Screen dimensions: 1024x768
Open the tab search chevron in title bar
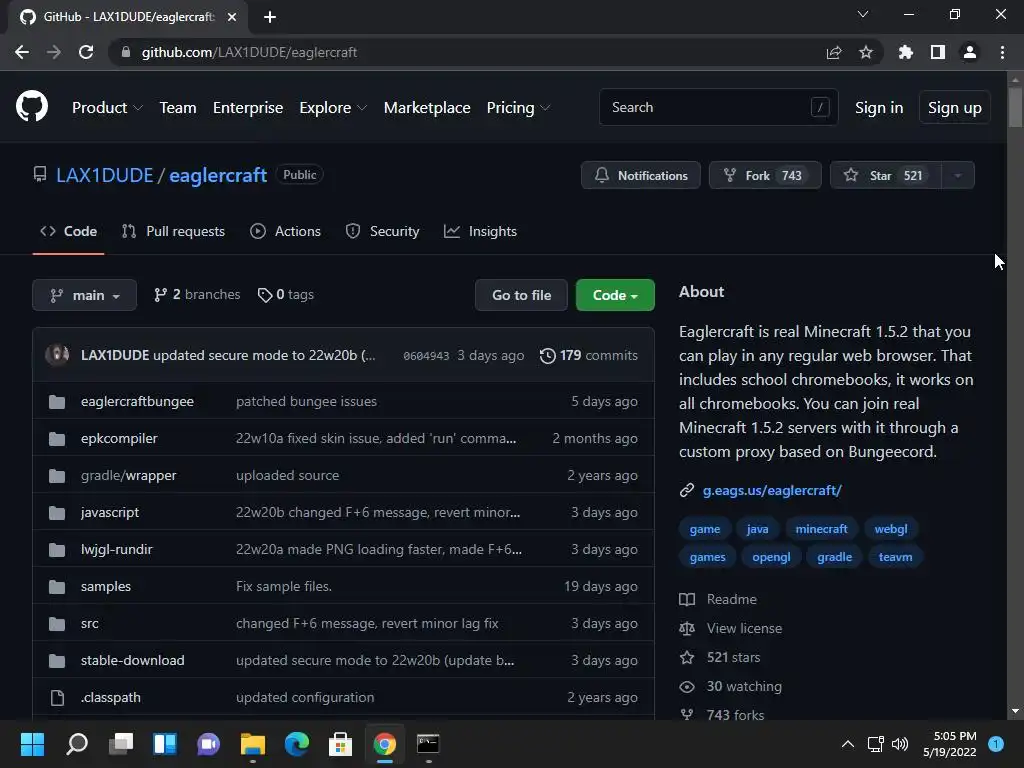(863, 14)
